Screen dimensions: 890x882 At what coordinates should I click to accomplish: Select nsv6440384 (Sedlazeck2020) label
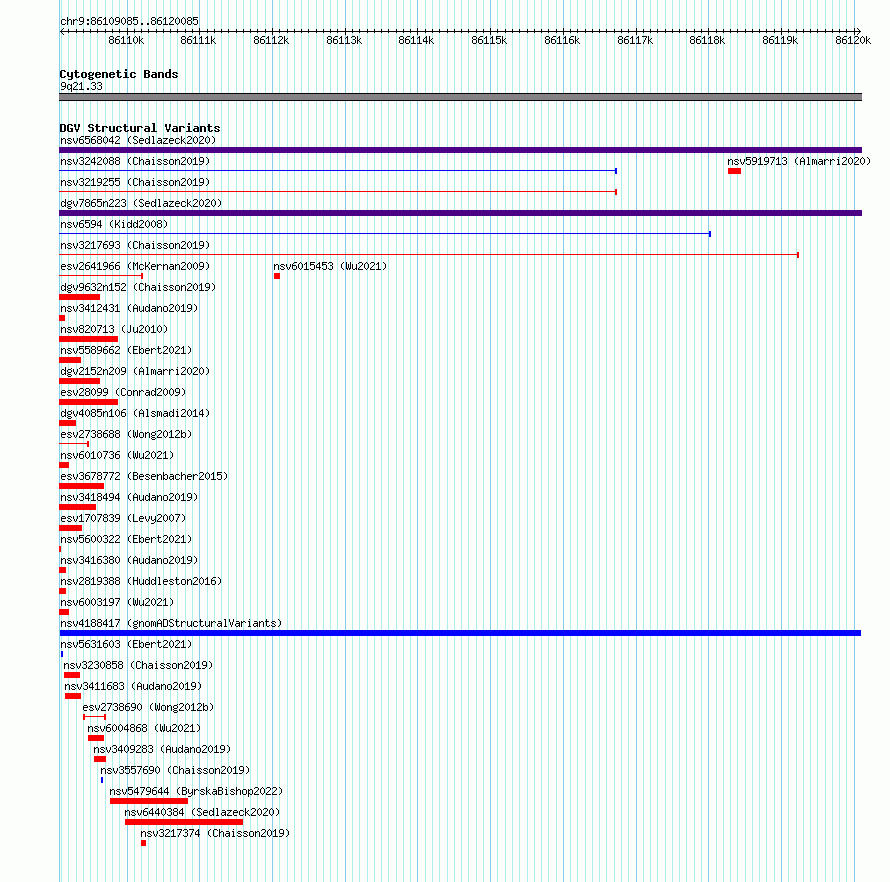pyautogui.click(x=202, y=812)
